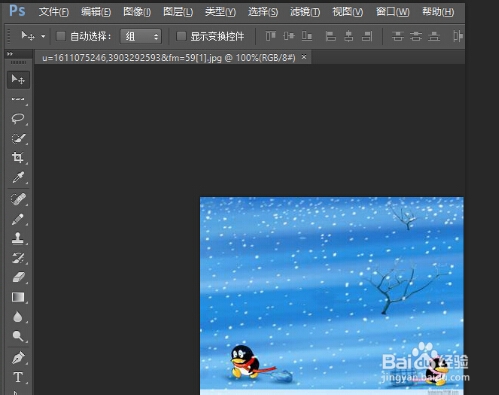Select the Eraser tool
This screenshot has width=499, height=395.
point(18,277)
